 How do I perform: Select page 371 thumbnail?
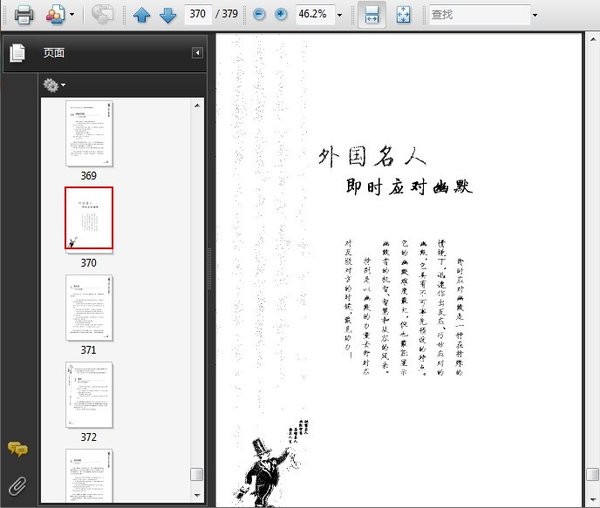tap(89, 309)
